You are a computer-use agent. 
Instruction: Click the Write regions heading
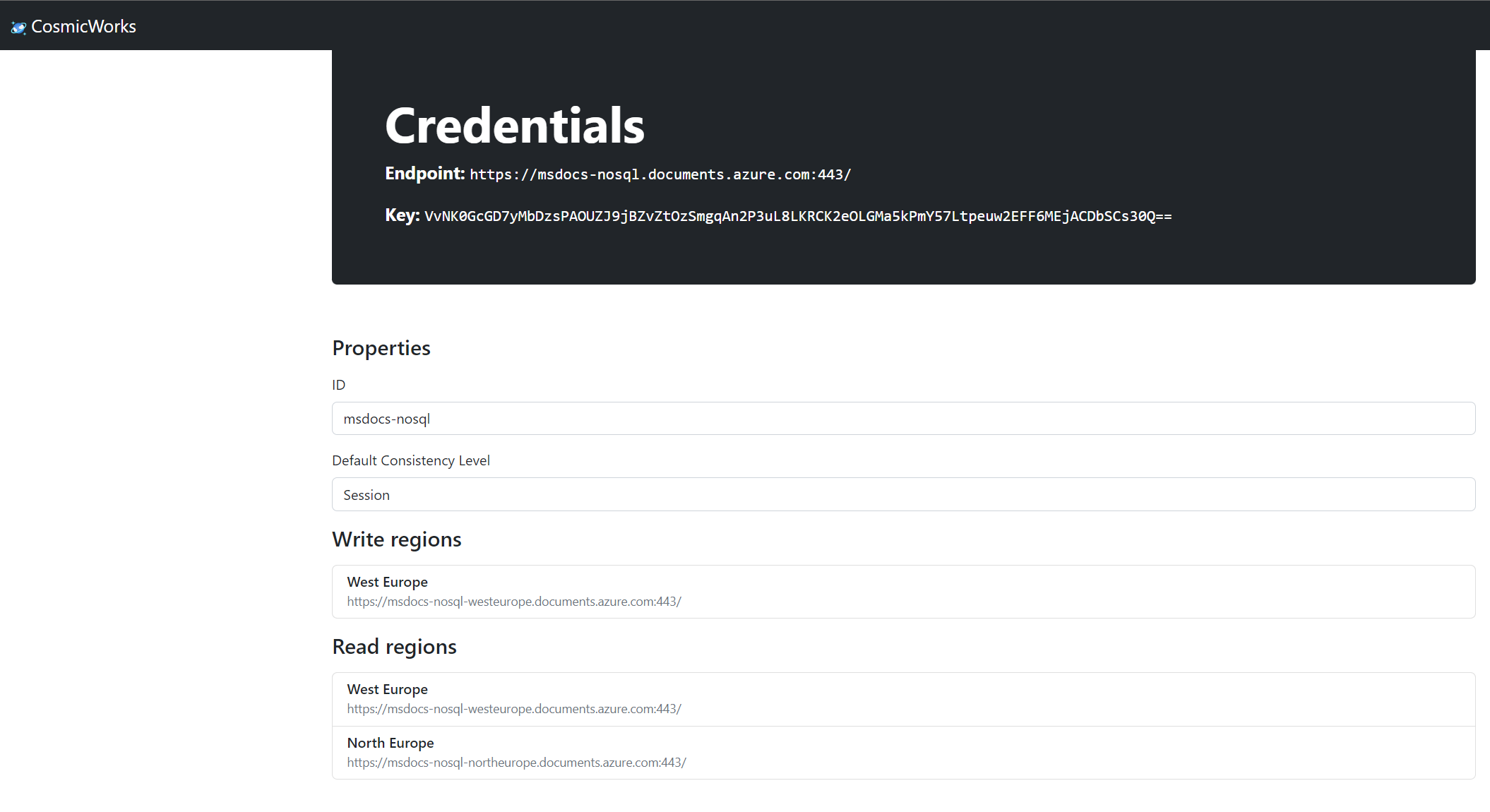tap(396, 539)
